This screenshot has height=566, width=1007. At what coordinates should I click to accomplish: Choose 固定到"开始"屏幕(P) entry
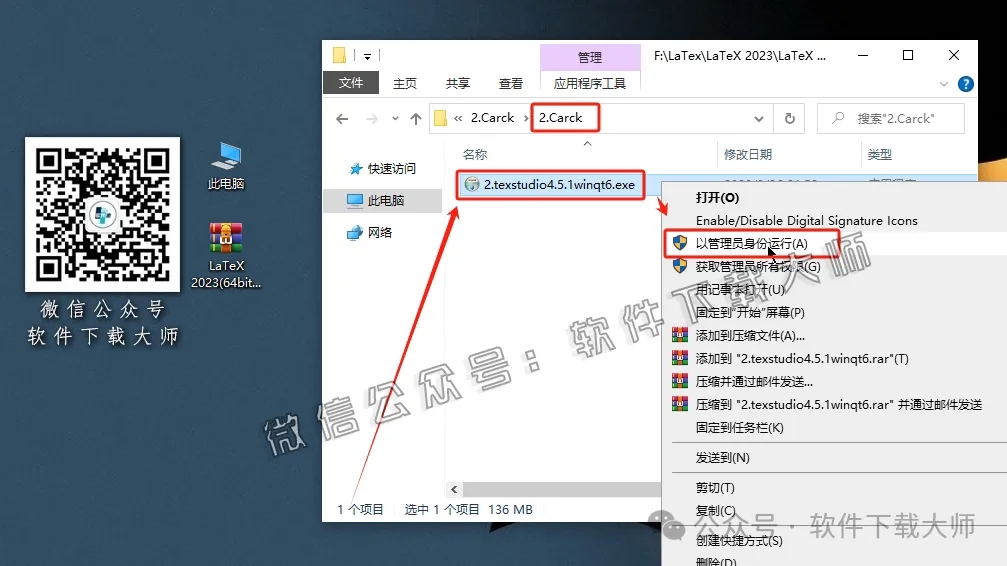(749, 312)
